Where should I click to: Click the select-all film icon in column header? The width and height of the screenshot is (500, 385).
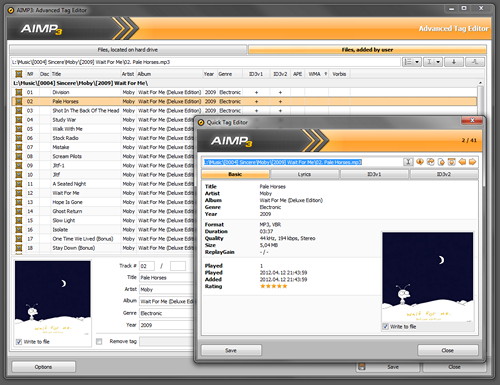(x=19, y=74)
